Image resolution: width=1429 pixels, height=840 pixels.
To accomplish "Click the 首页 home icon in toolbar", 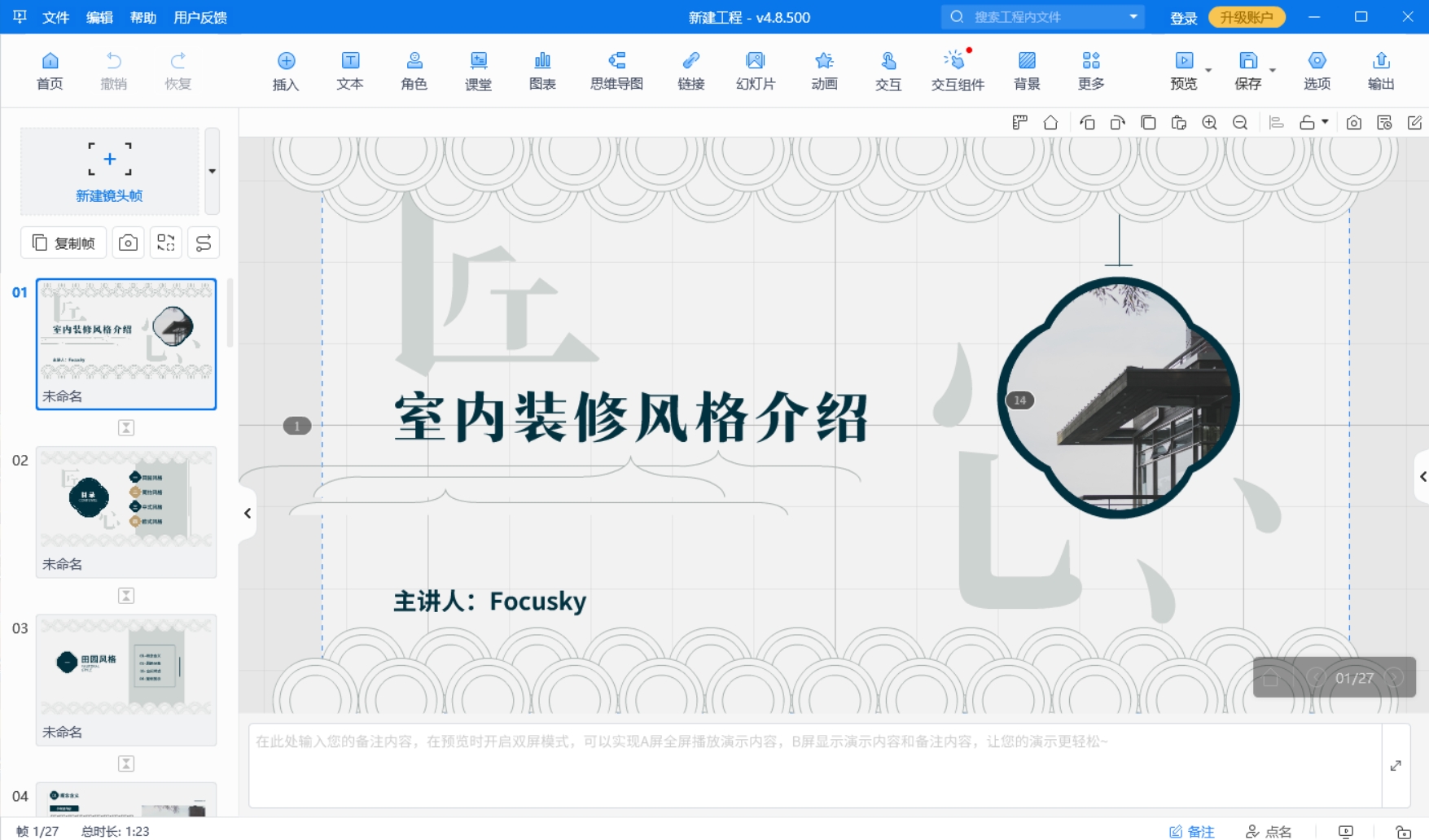I will (50, 71).
